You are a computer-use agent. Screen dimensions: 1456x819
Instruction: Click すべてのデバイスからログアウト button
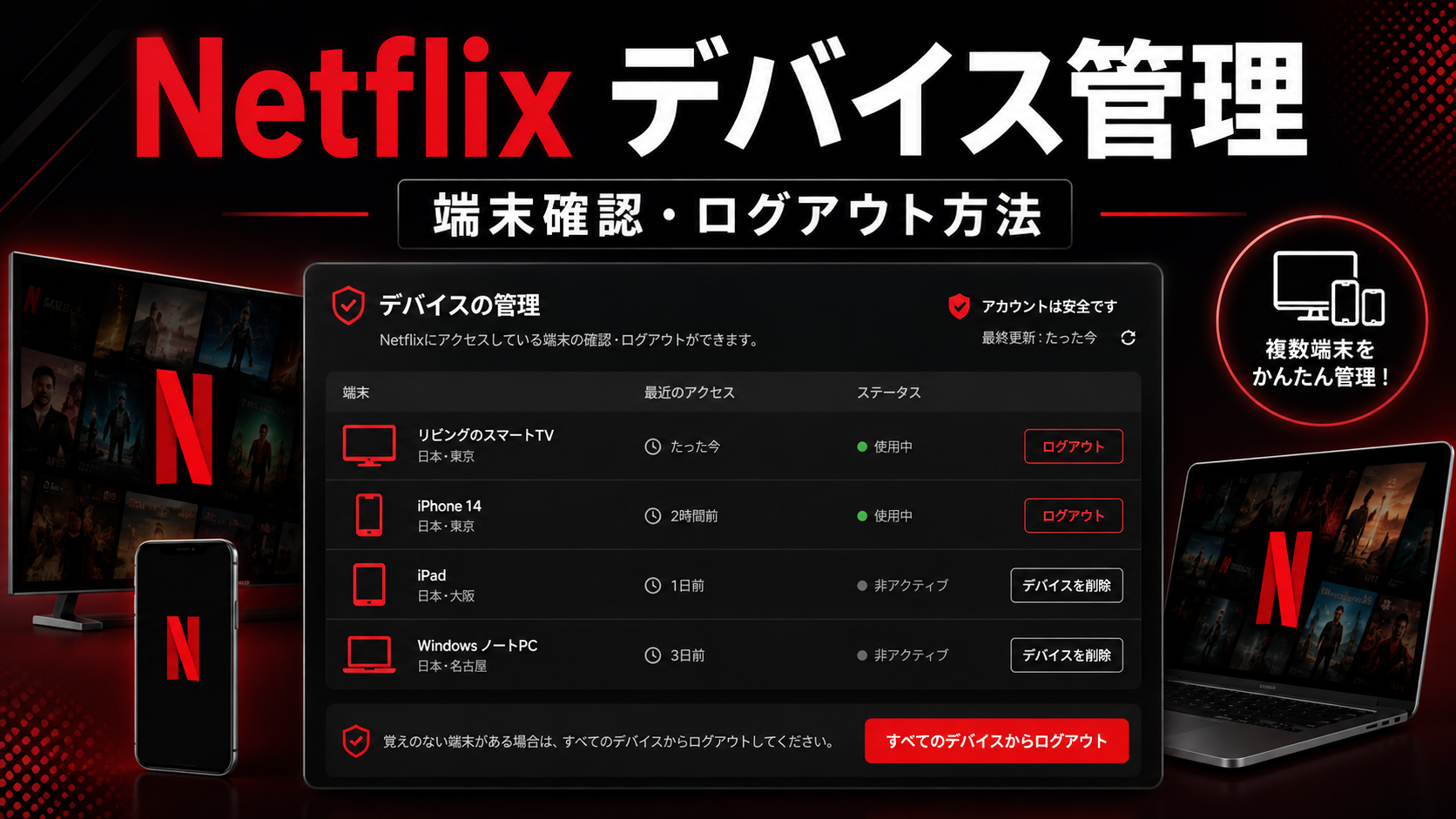pos(996,741)
